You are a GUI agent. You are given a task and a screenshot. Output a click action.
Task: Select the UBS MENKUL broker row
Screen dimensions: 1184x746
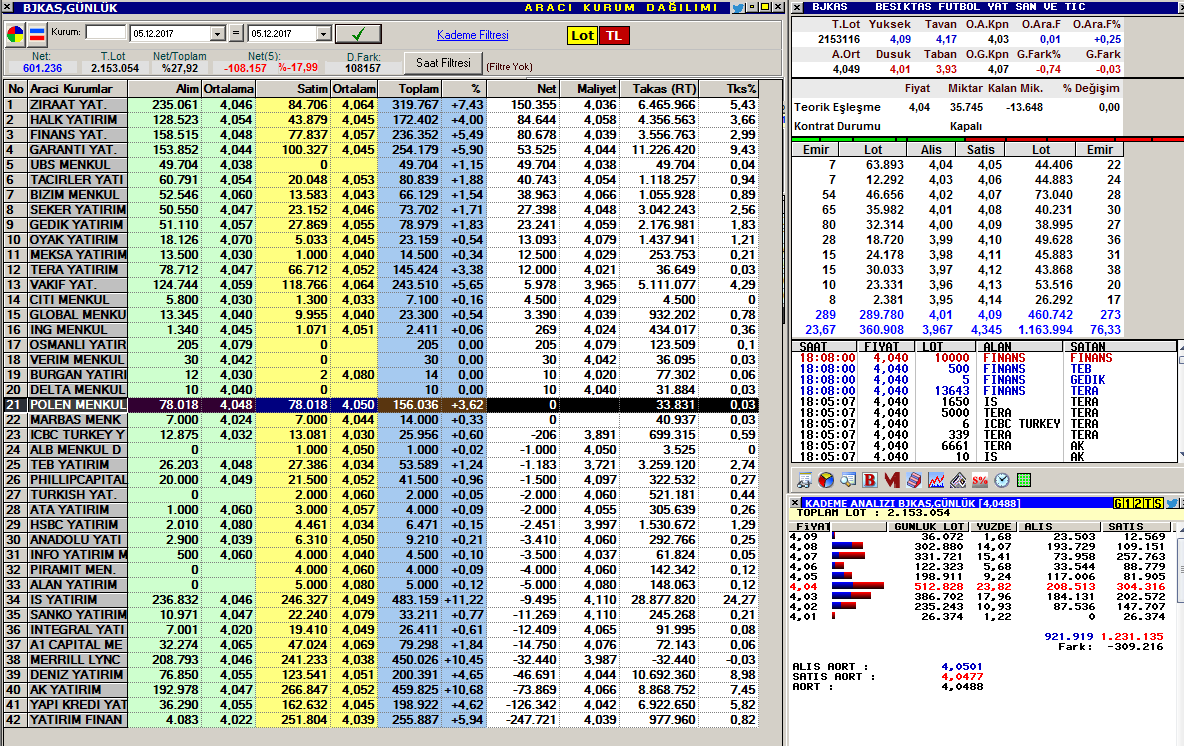381,165
